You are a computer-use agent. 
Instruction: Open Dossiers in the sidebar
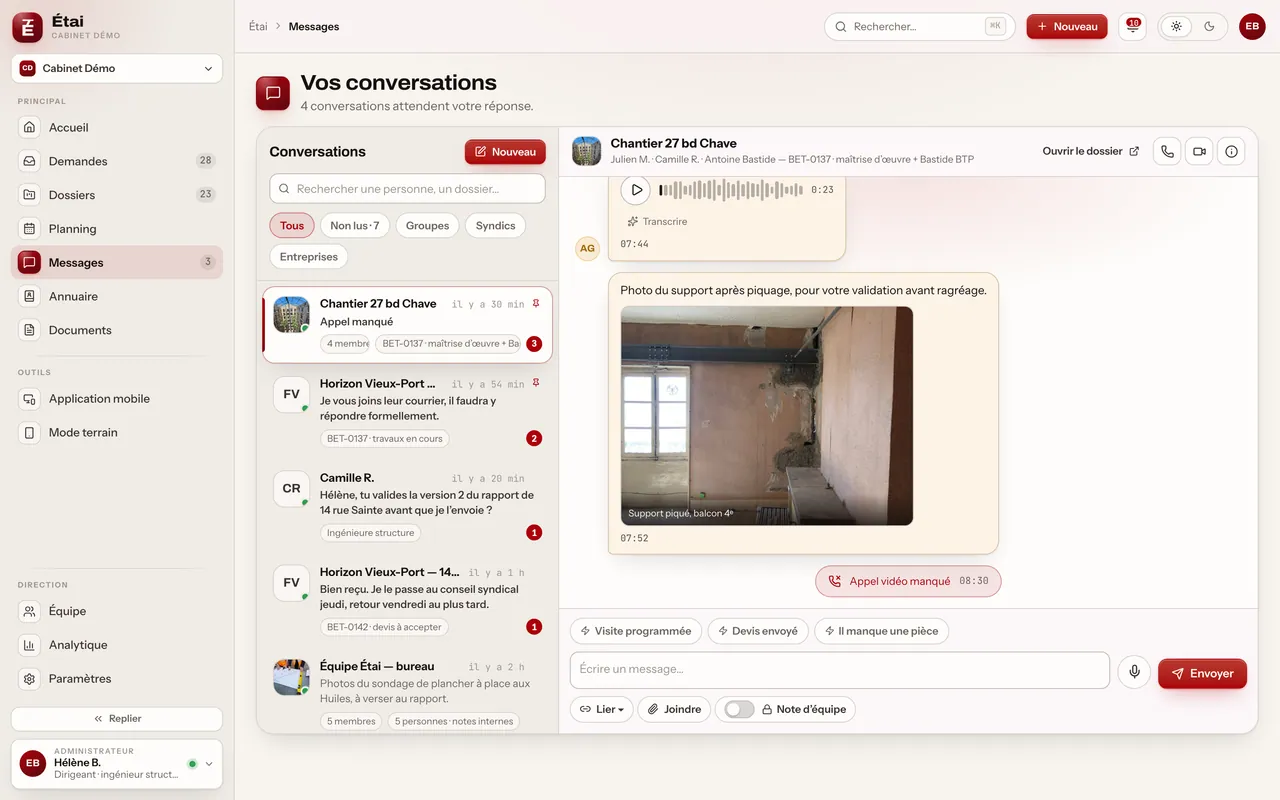(x=117, y=195)
